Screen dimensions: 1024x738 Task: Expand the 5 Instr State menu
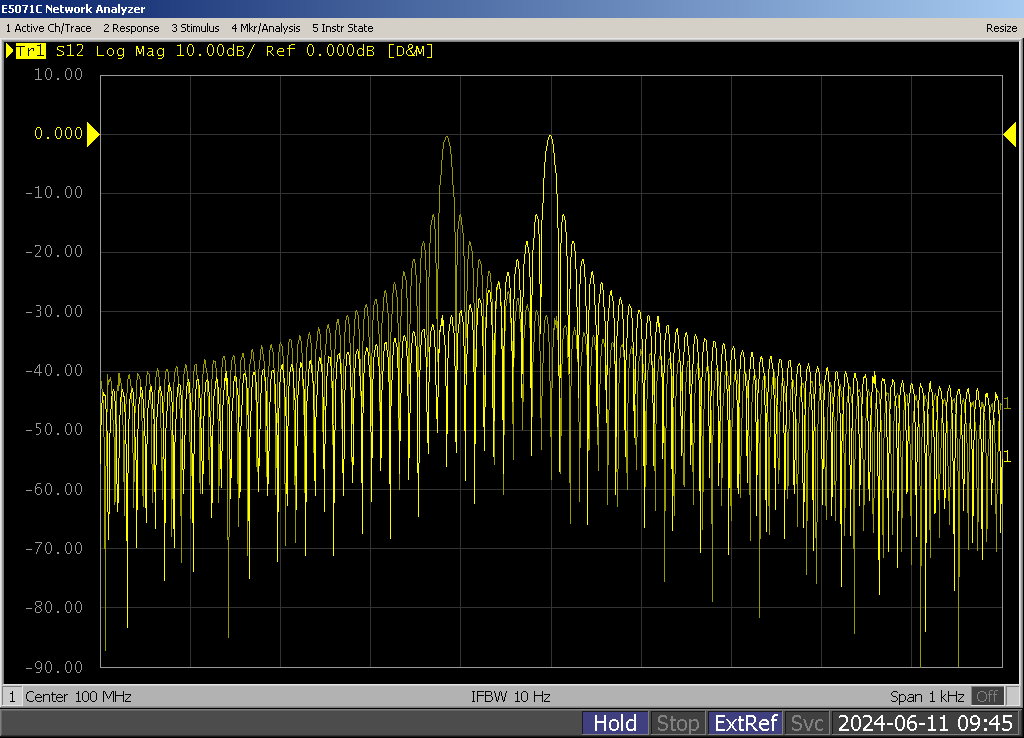tap(342, 28)
